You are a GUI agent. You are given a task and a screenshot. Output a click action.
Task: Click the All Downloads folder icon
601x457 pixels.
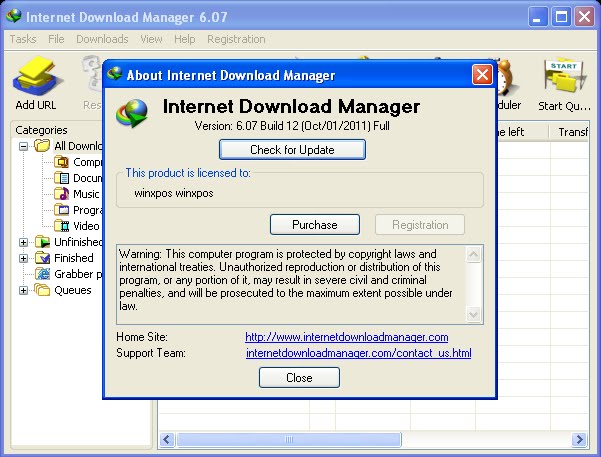42,146
